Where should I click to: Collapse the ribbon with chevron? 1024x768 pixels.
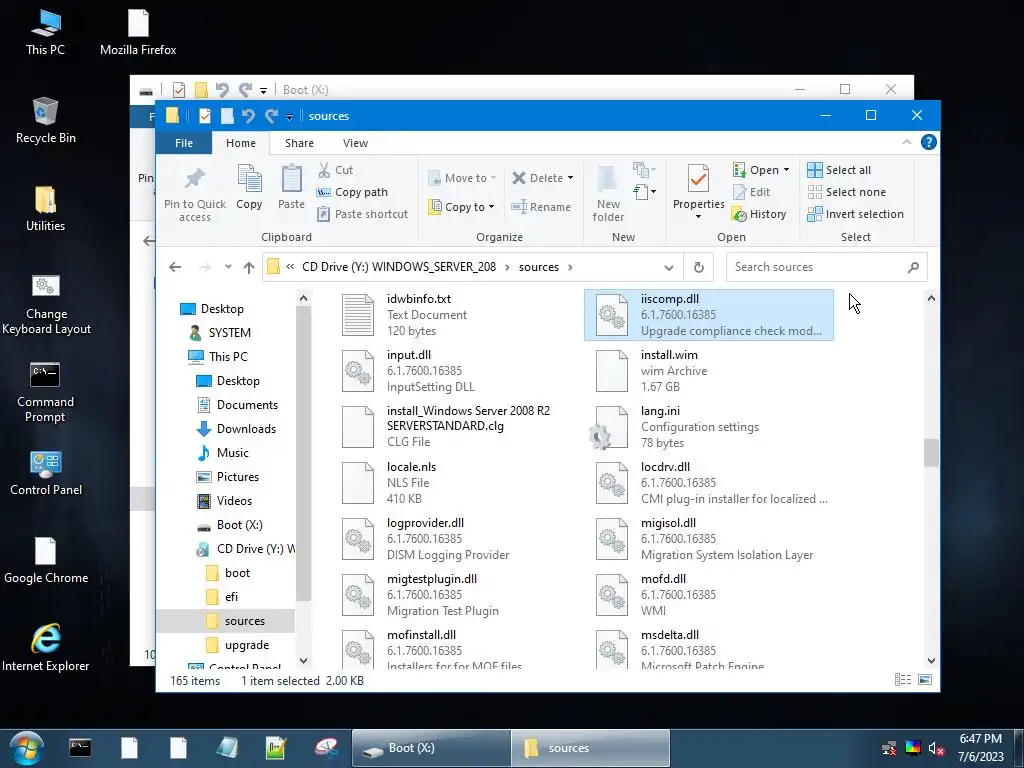click(x=906, y=142)
